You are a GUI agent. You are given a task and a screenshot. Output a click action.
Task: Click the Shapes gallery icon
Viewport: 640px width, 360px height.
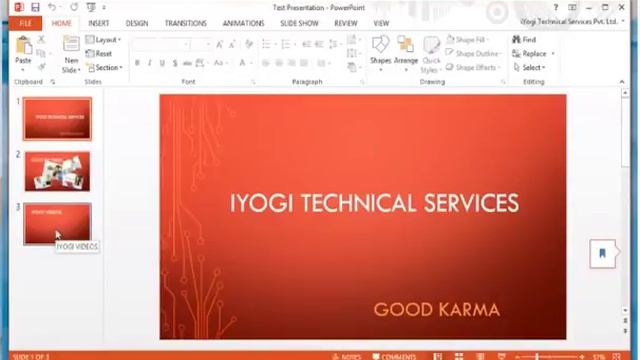380,45
